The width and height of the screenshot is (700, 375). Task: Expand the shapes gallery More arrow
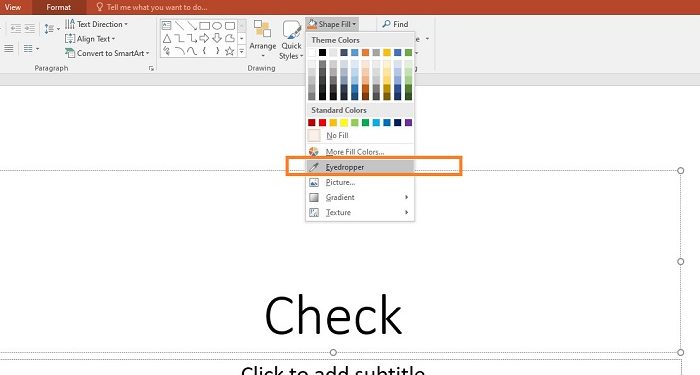(x=242, y=51)
